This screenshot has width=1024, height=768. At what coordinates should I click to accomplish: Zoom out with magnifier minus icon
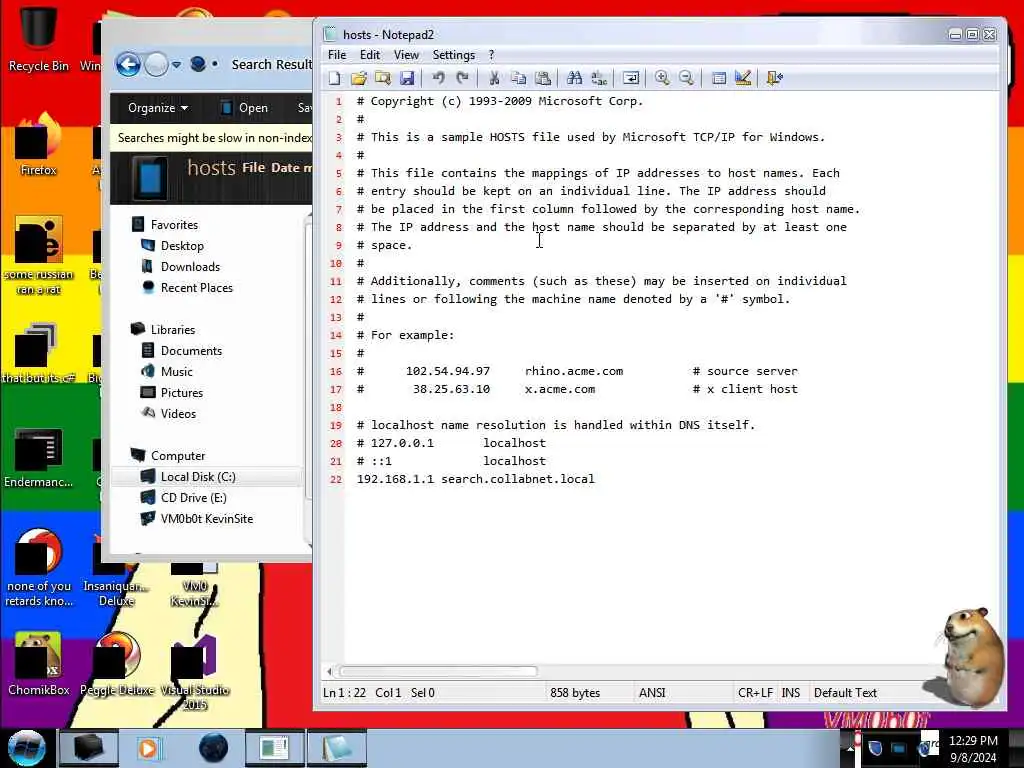click(686, 78)
